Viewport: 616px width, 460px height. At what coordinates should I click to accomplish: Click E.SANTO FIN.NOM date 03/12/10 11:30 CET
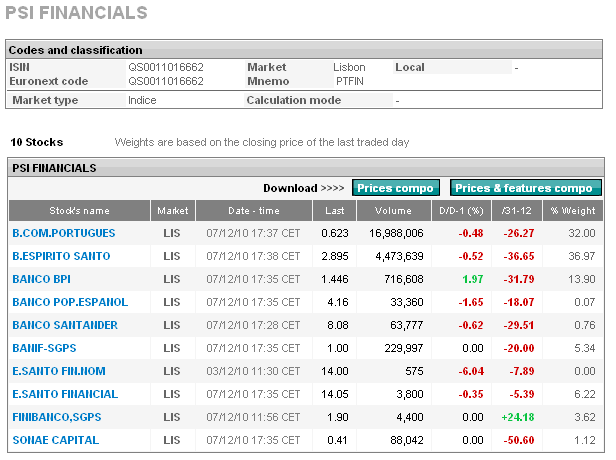pyautogui.click(x=253, y=371)
